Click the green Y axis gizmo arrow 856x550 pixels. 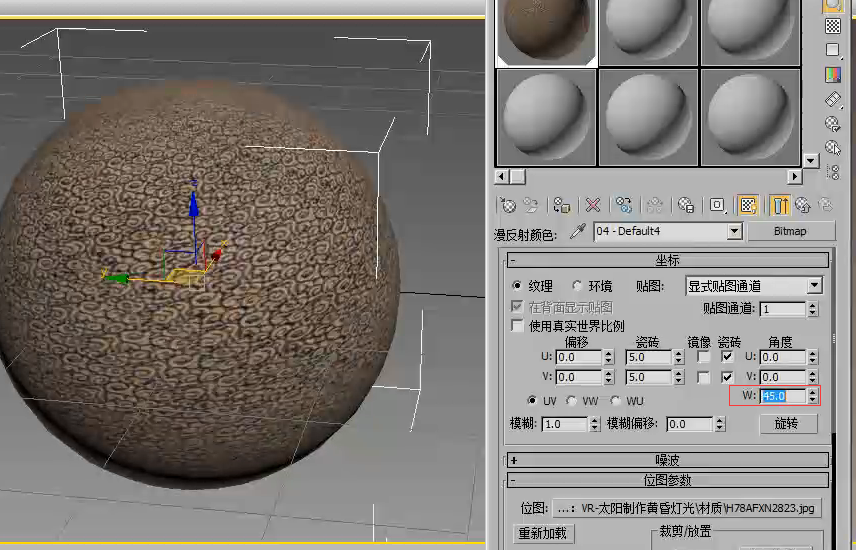pos(116,278)
